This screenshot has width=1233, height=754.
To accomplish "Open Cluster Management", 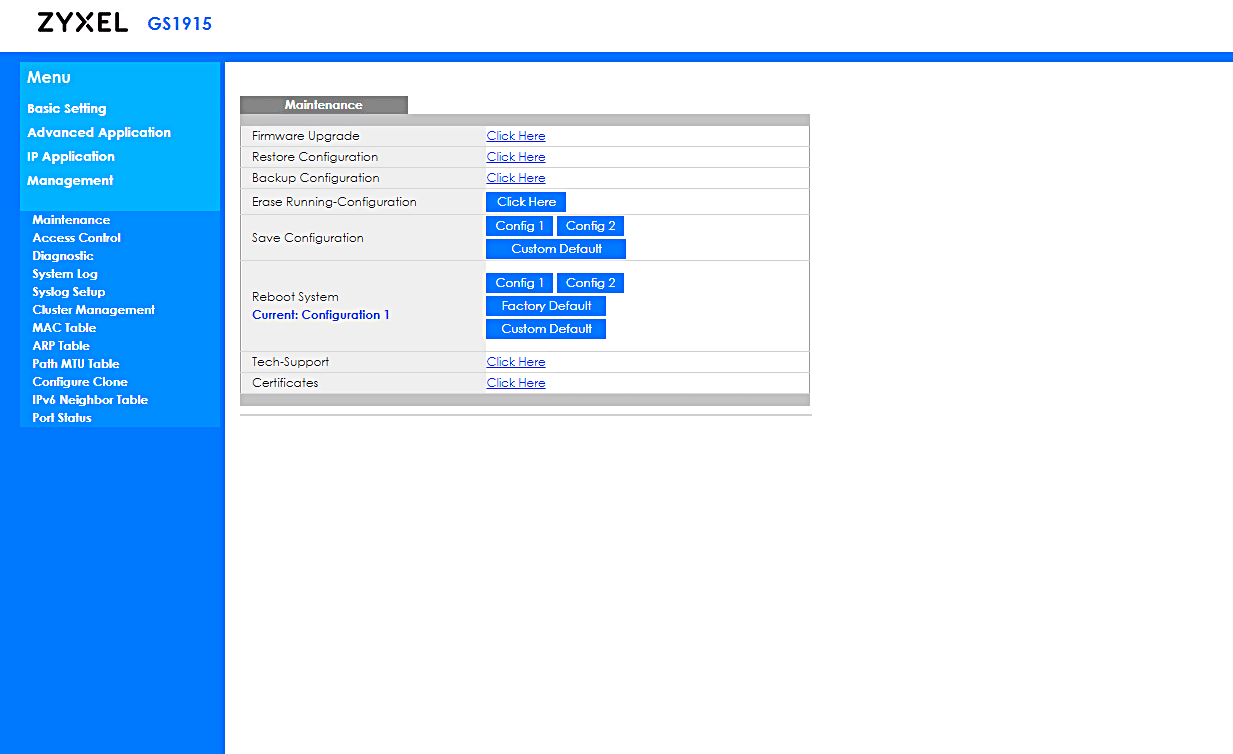I will pyautogui.click(x=94, y=310).
